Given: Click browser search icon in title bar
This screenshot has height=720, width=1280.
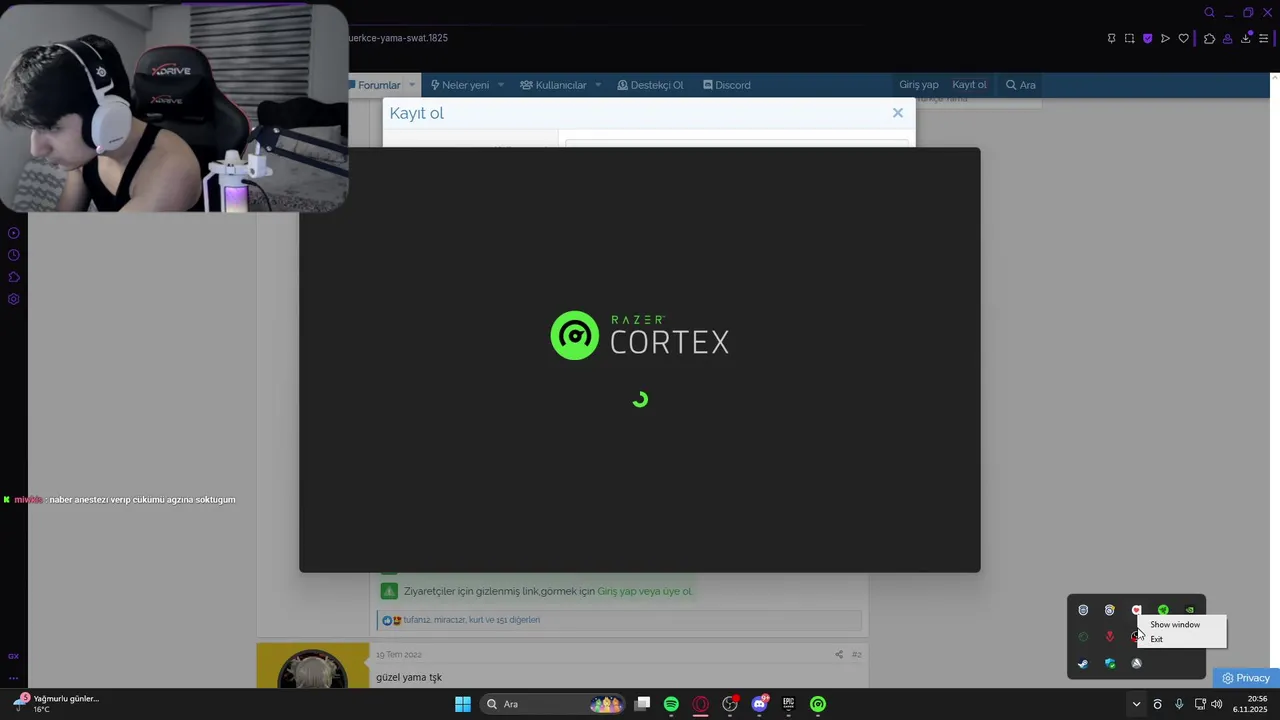Looking at the screenshot, I should pyautogui.click(x=1209, y=13).
